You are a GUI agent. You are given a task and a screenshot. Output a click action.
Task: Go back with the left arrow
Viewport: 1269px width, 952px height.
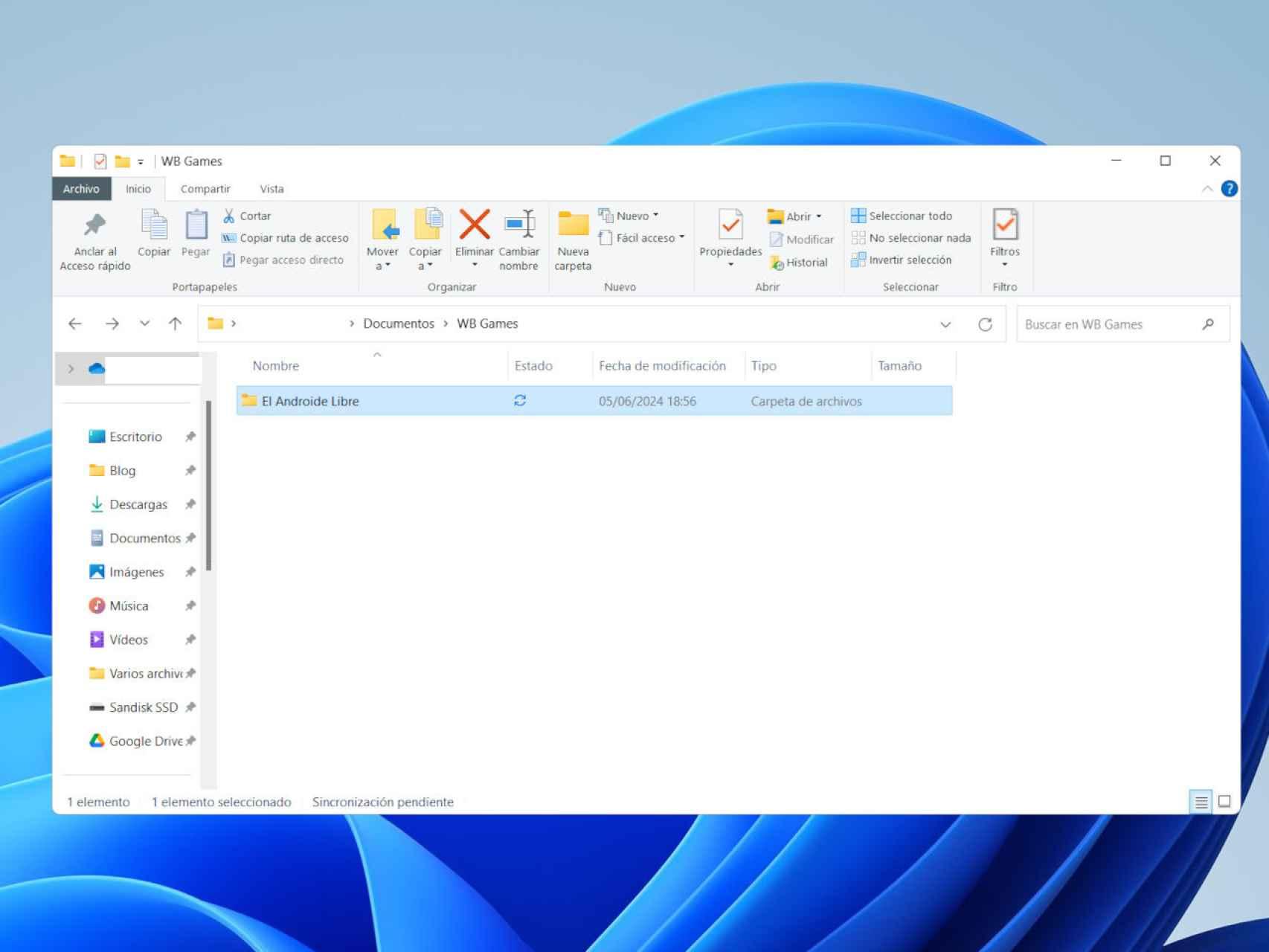(x=75, y=324)
